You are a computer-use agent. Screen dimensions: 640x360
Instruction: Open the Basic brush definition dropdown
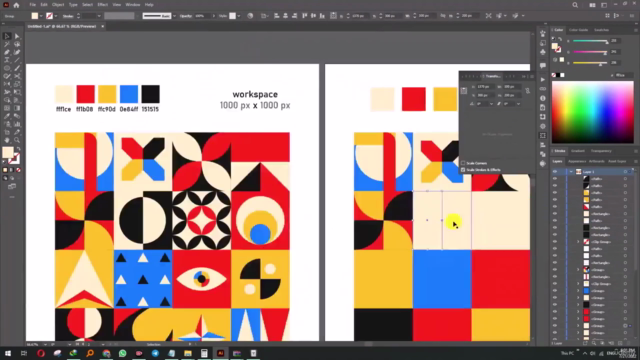(x=174, y=16)
